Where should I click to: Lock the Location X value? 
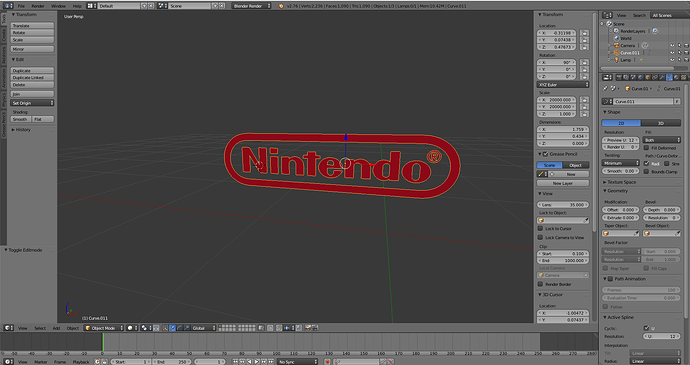point(584,33)
